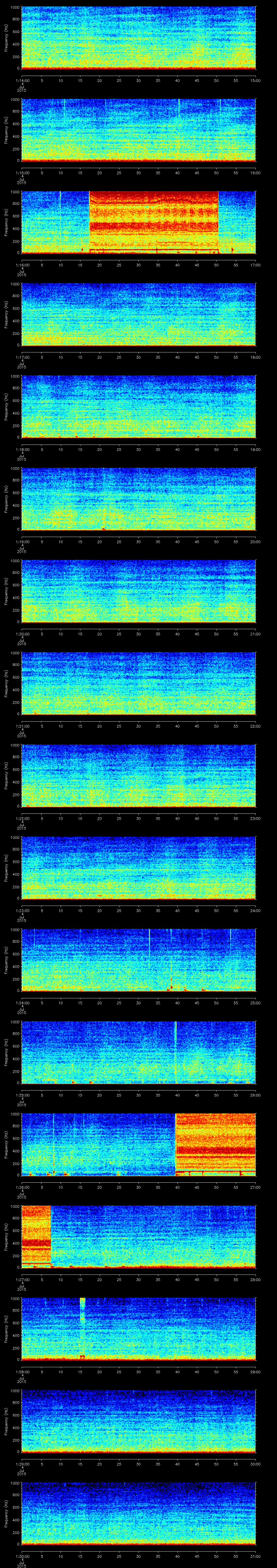The width and height of the screenshot is (277, 1568).
Task: Select the 30:00 end time label
Action: [256, 1464]
